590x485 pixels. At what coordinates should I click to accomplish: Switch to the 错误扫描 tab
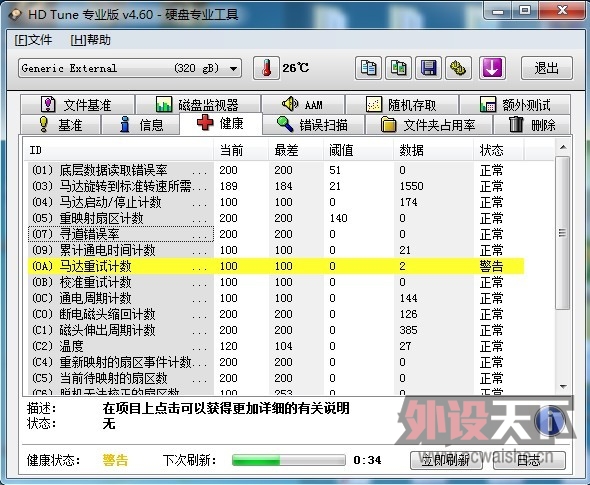coord(313,125)
